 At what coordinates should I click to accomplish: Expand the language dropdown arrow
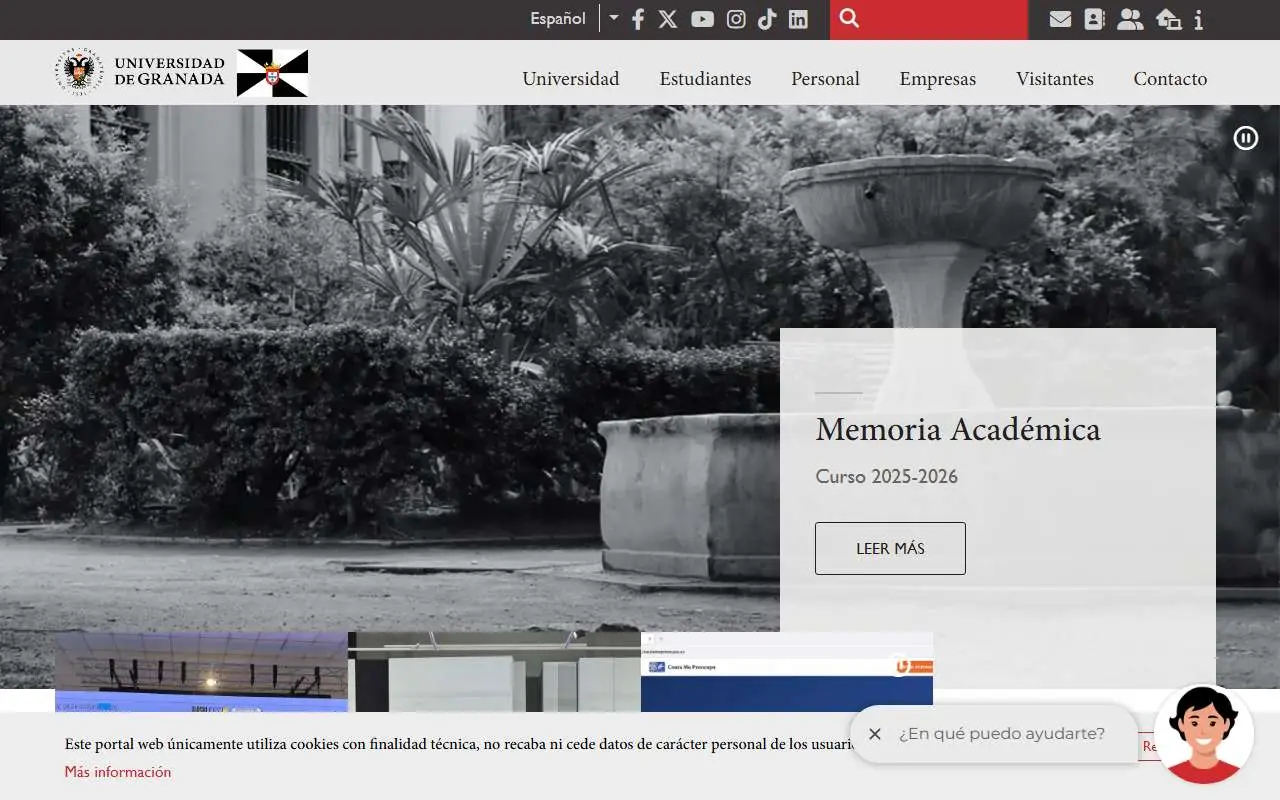point(613,18)
